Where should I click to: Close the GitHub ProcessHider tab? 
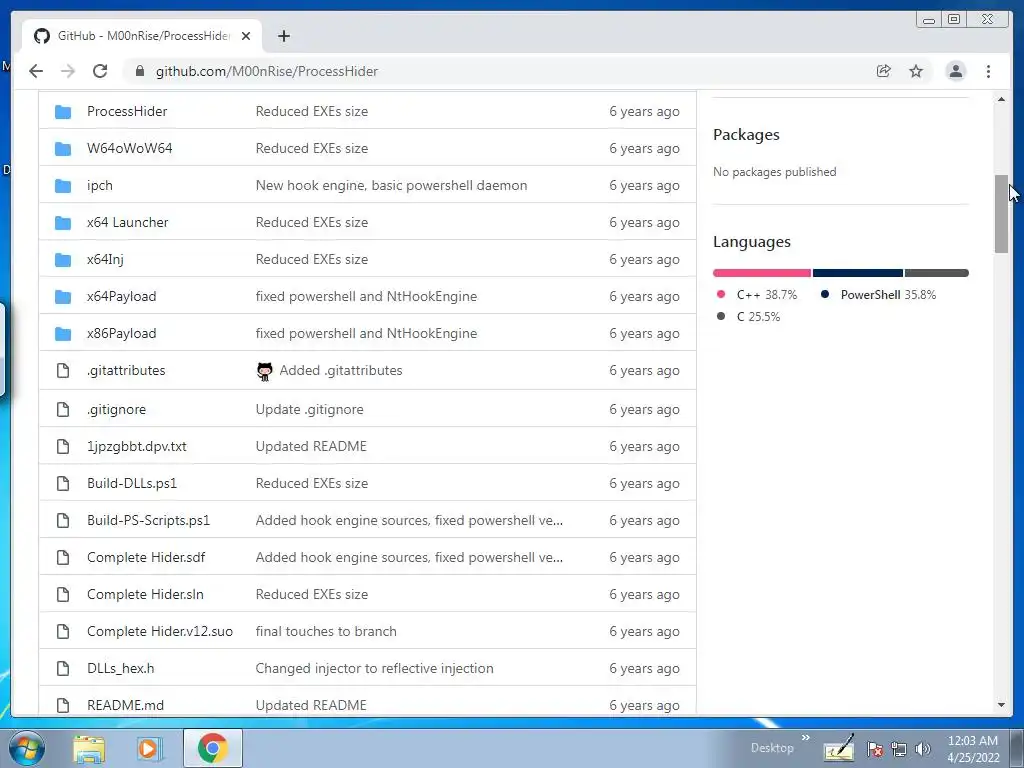pyautogui.click(x=246, y=37)
